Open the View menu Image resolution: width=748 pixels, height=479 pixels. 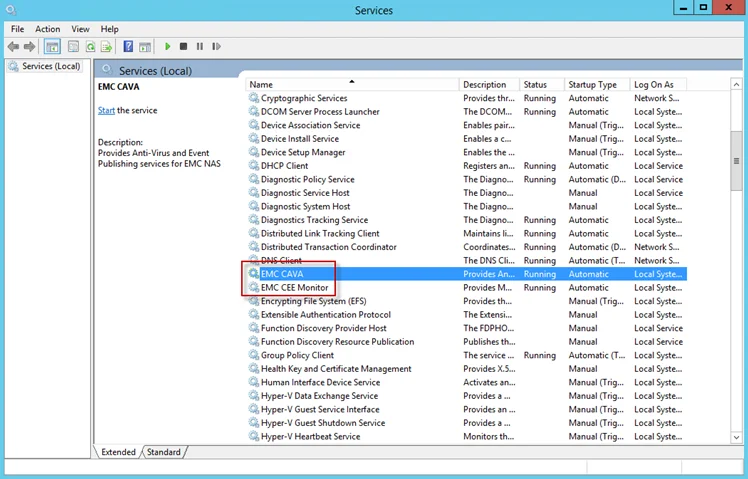click(x=80, y=29)
